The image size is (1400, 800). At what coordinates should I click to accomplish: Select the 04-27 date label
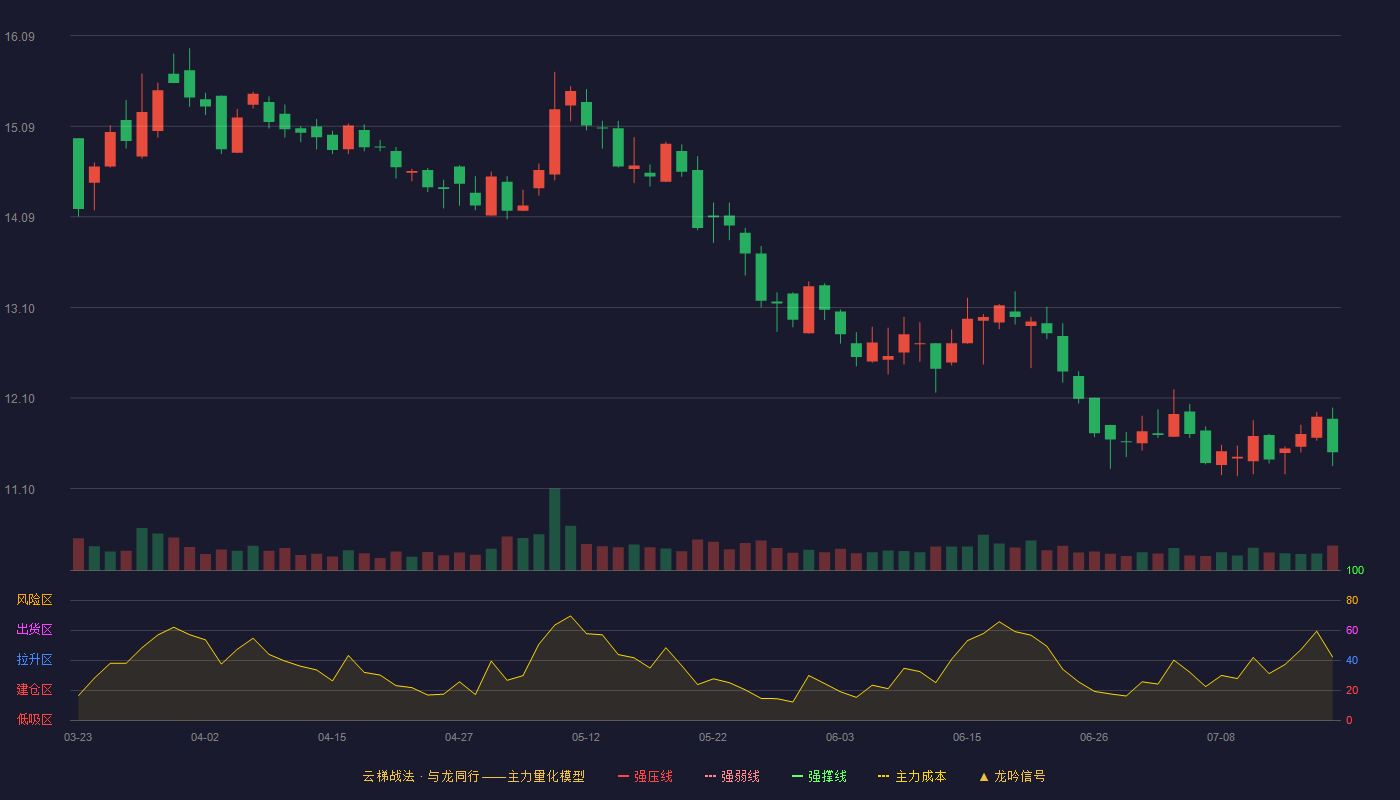pos(459,737)
